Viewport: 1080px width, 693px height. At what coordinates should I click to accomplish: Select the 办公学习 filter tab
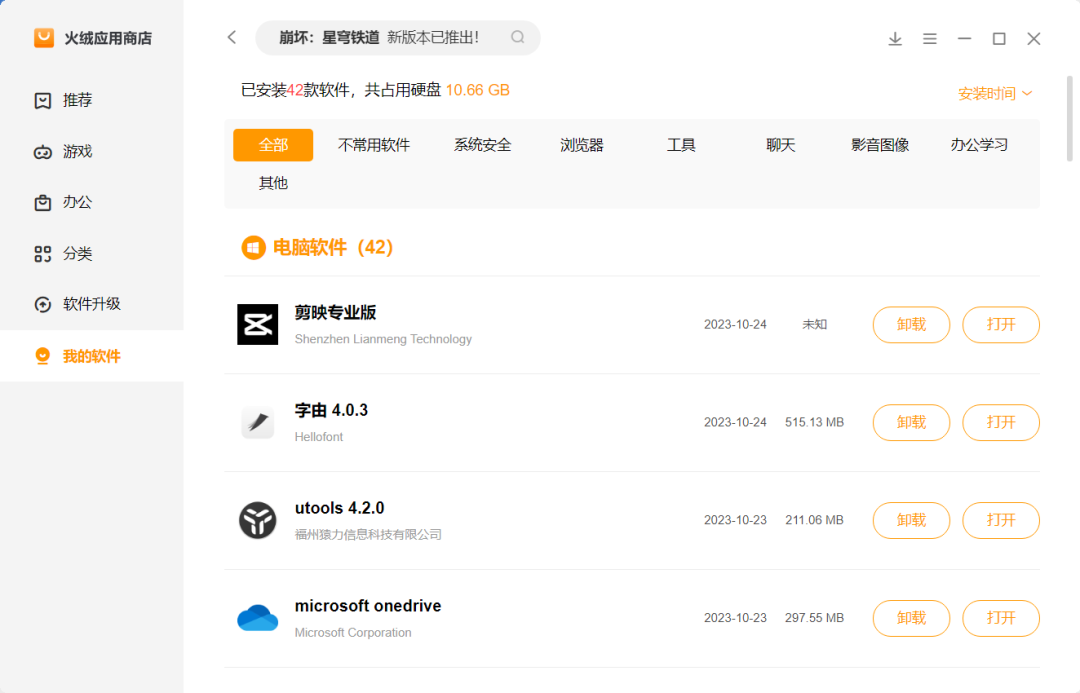tap(979, 145)
